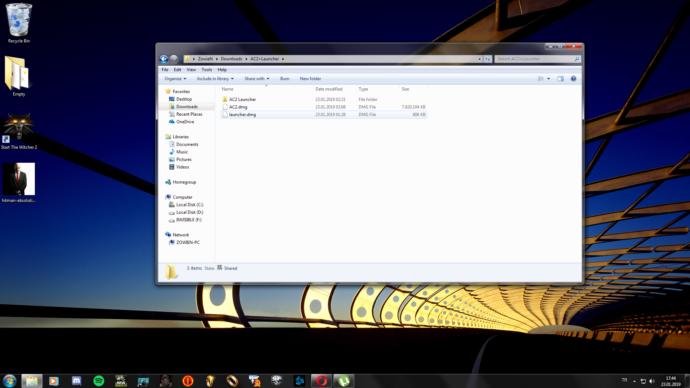Click the Explorer folder taskbar button
Screen dimensions: 690x388
click(31, 381)
